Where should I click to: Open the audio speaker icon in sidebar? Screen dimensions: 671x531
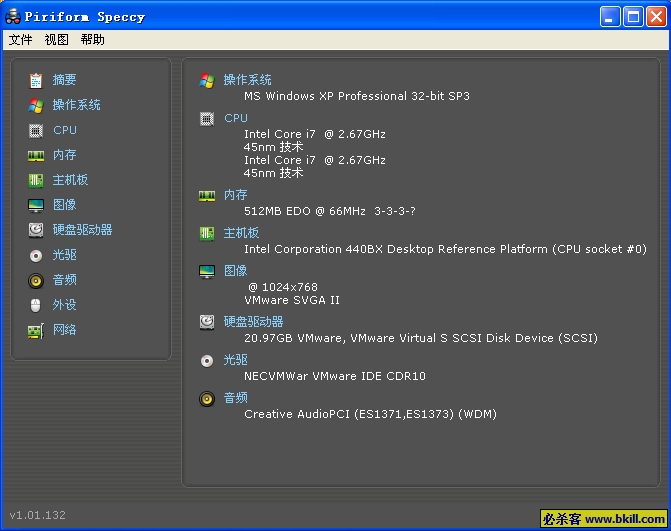pos(36,280)
